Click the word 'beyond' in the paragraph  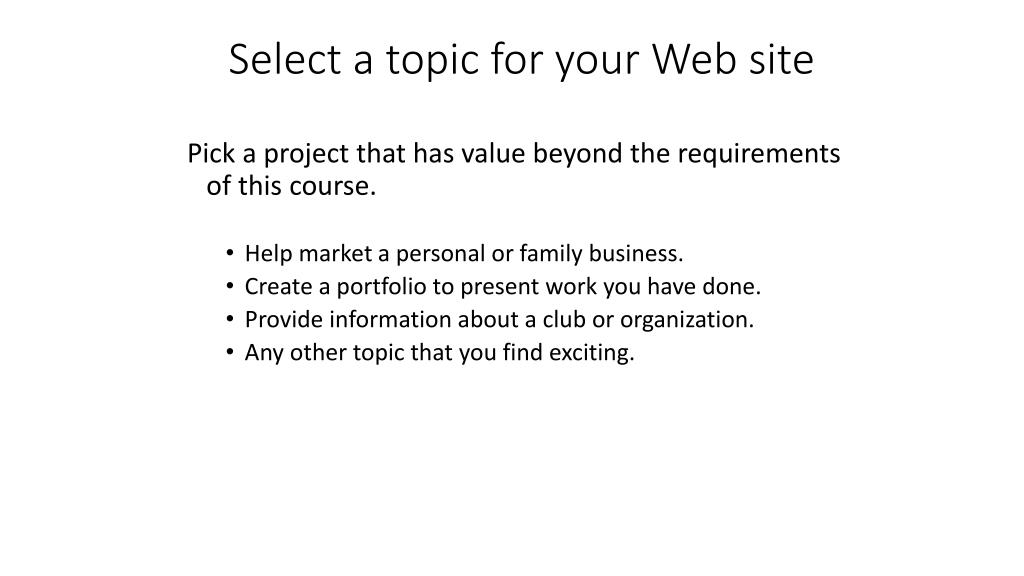tap(577, 155)
